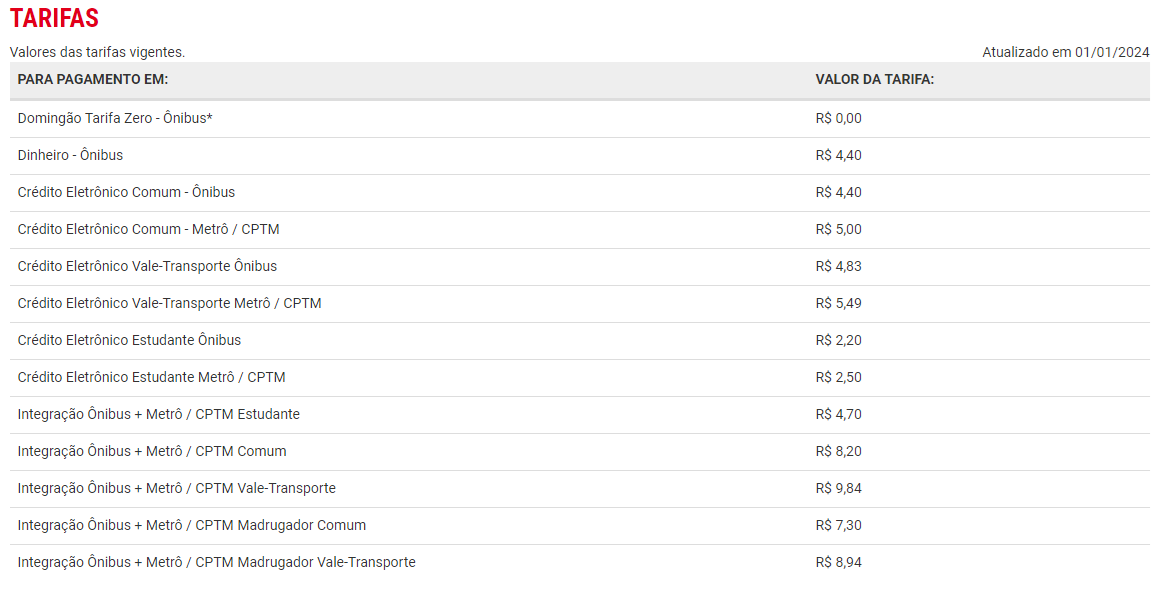
Task: Click the 'PARA PAGAMENTO EM:' column header
Action: pyautogui.click(x=93, y=80)
